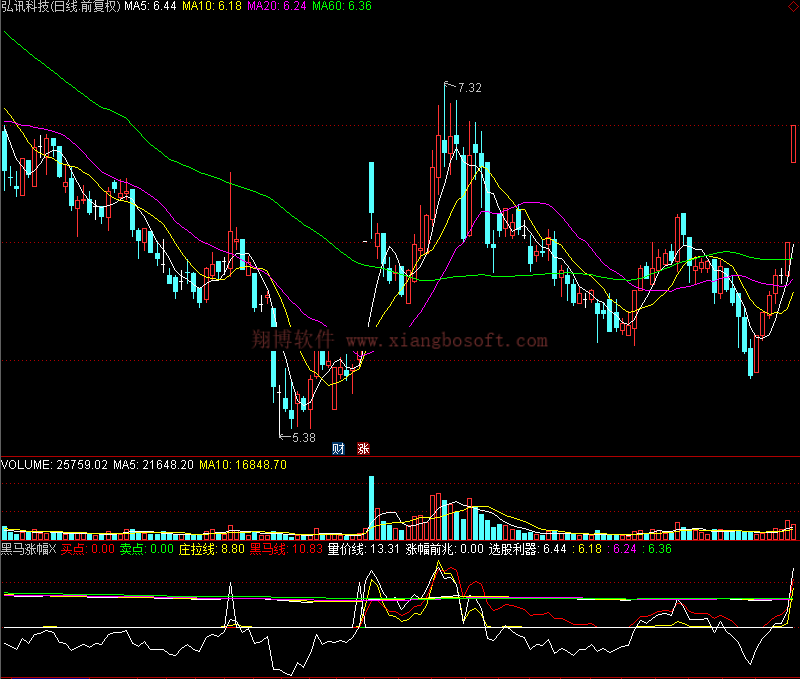
Task: Click the green MA60: 6.36 label
Action: (342, 7)
